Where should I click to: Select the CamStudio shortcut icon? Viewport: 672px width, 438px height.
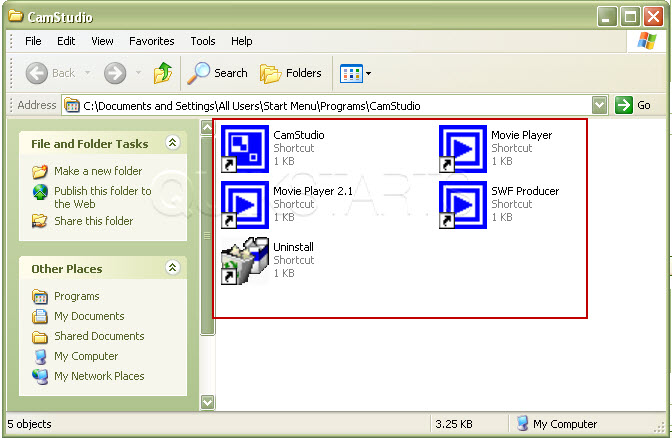click(x=245, y=149)
